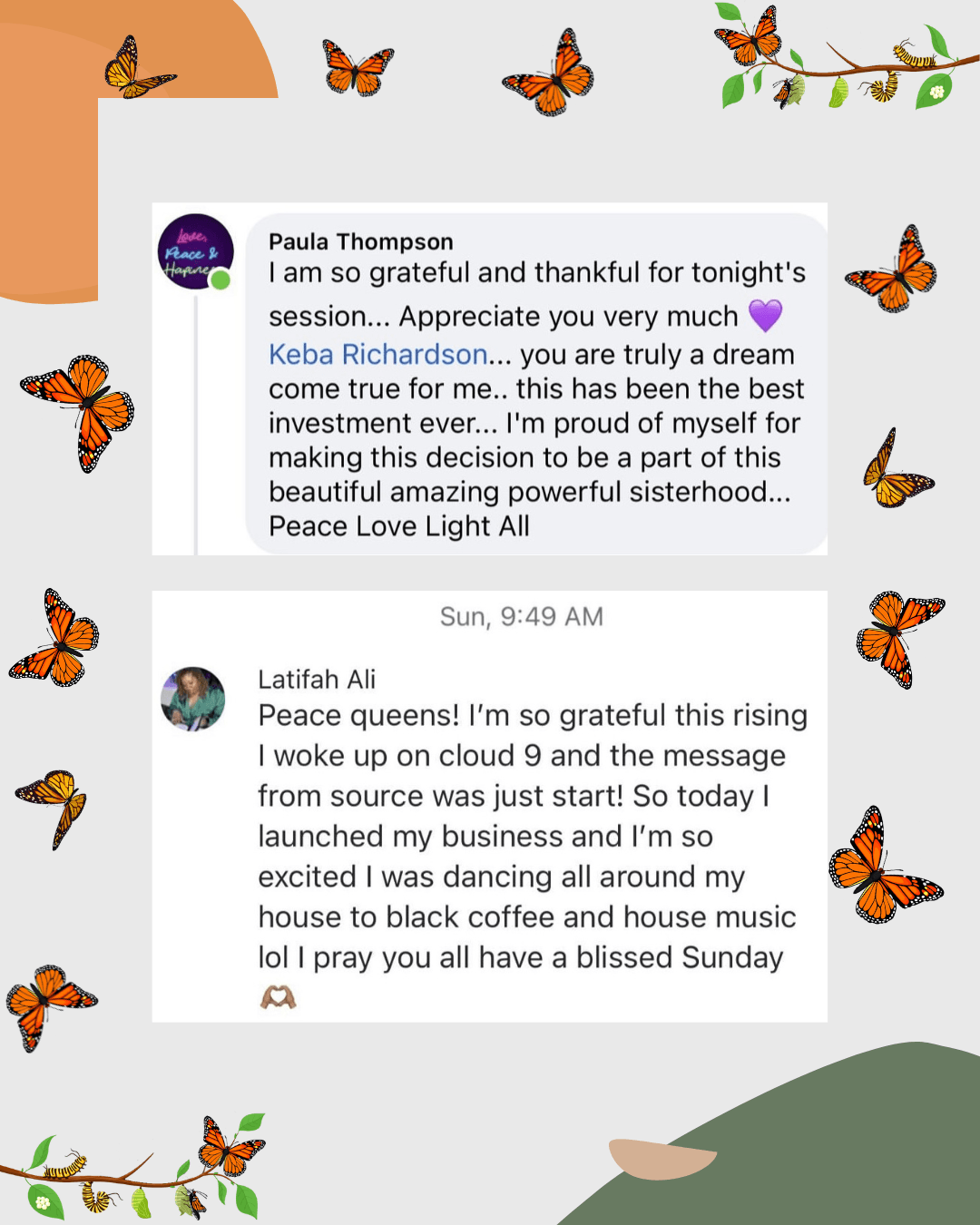Click the heart hands emoji
The width and height of the screenshot is (980, 1225).
coord(278,998)
